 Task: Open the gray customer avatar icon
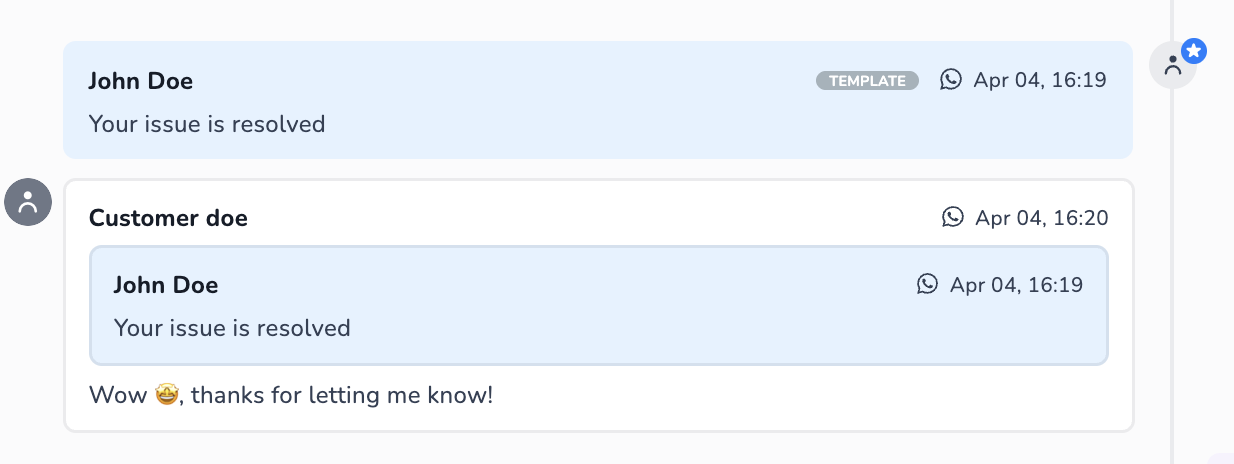pyautogui.click(x=28, y=202)
